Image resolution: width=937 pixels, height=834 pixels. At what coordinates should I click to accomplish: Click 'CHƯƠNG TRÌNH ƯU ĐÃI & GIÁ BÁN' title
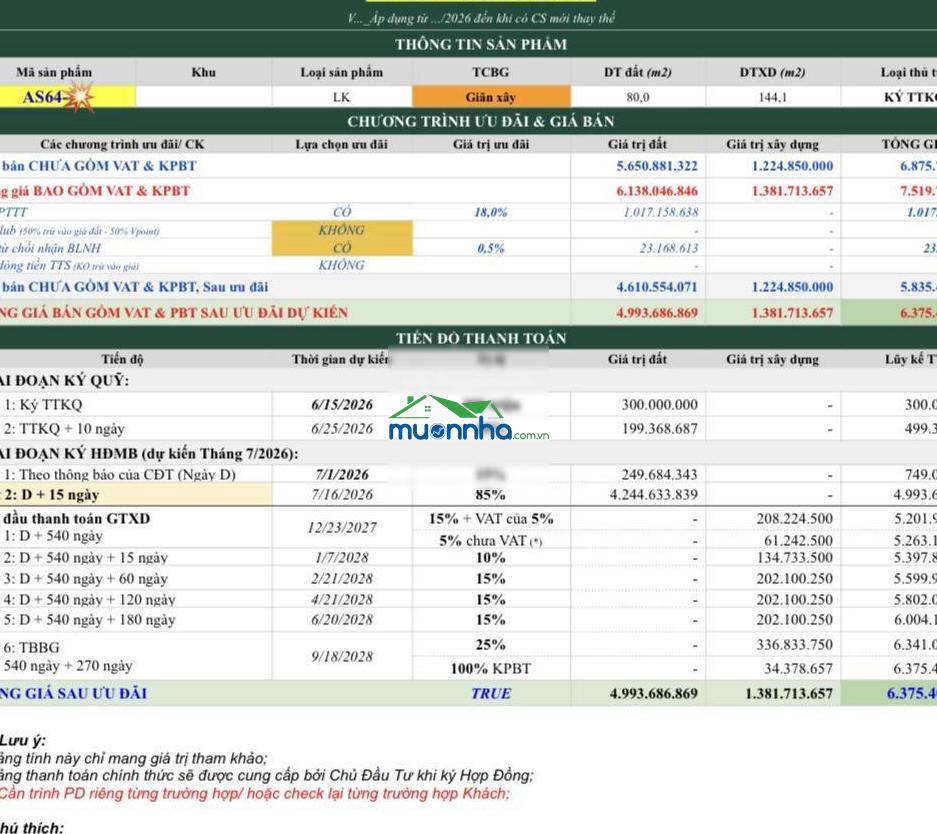480,121
